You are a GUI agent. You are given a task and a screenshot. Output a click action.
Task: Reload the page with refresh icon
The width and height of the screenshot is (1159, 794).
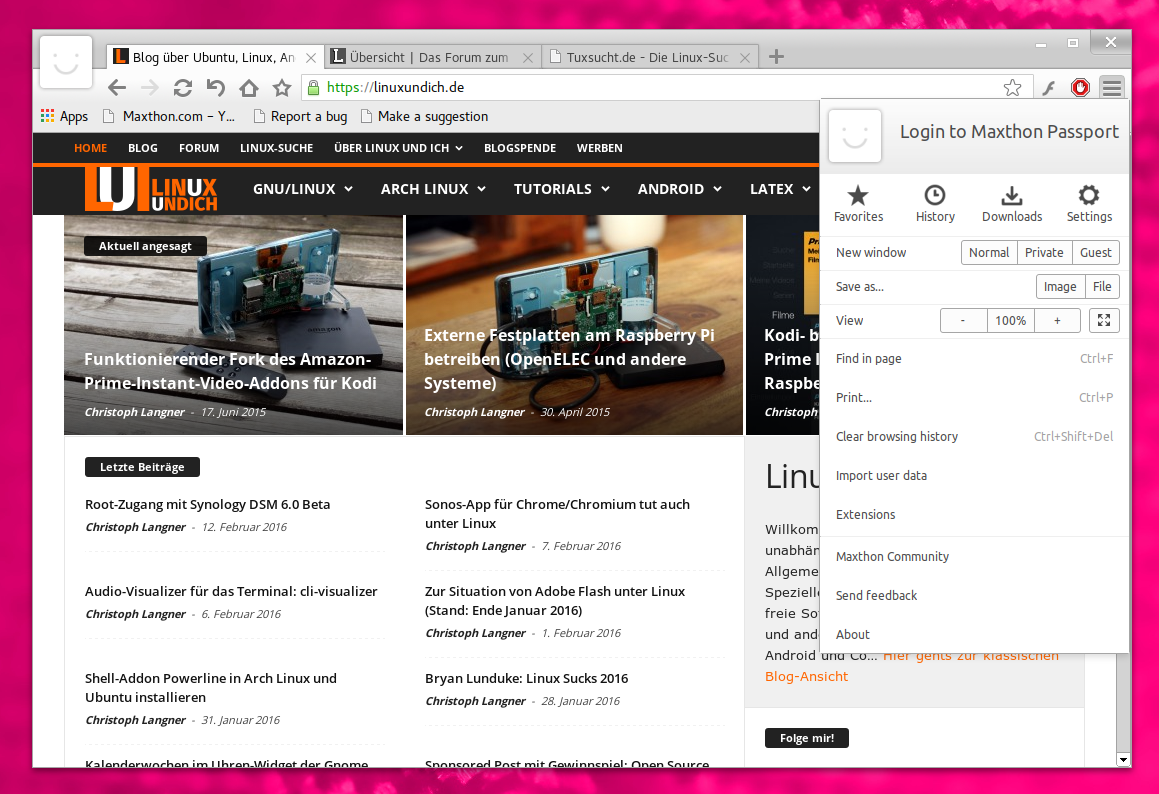point(183,88)
